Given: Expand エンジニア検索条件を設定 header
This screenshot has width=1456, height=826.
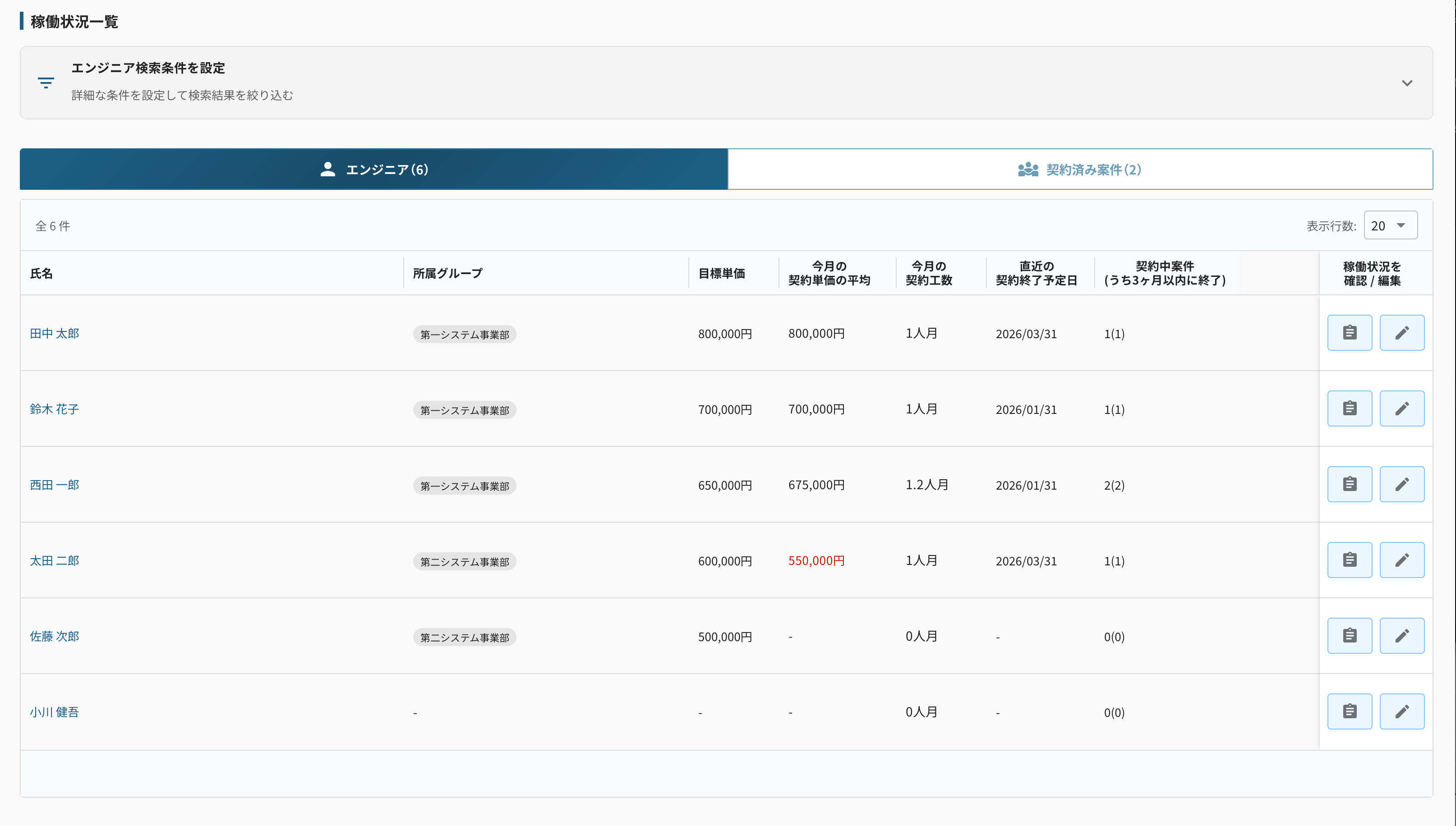Looking at the screenshot, I should tap(148, 68).
